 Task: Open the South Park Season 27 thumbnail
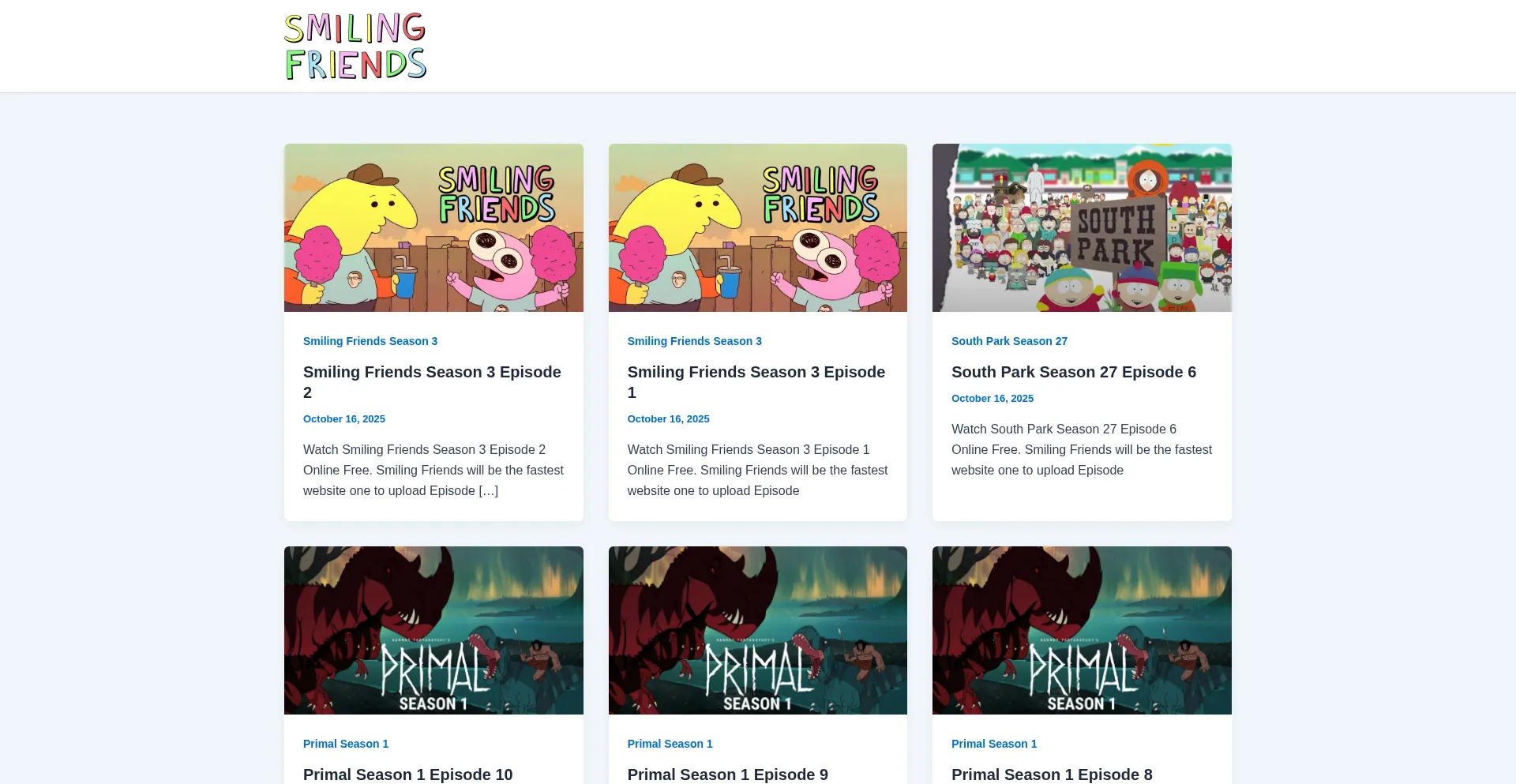[1082, 227]
